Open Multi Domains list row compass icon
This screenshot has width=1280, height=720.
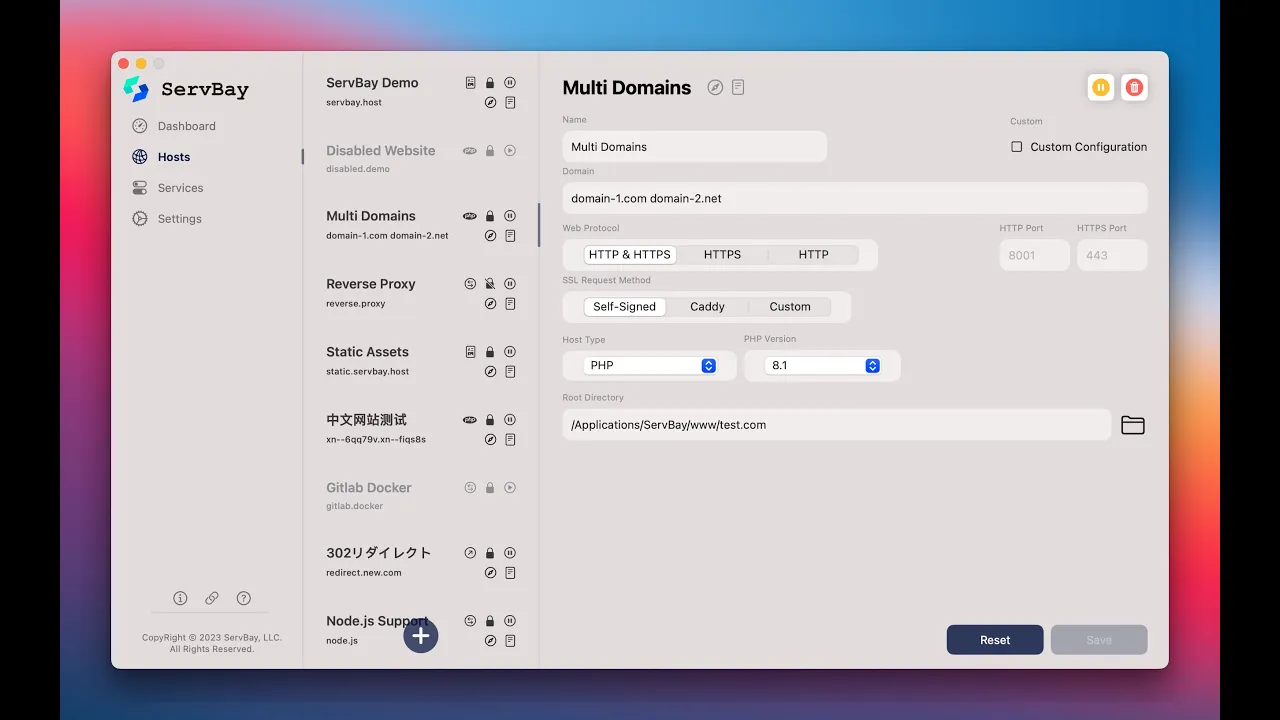490,236
